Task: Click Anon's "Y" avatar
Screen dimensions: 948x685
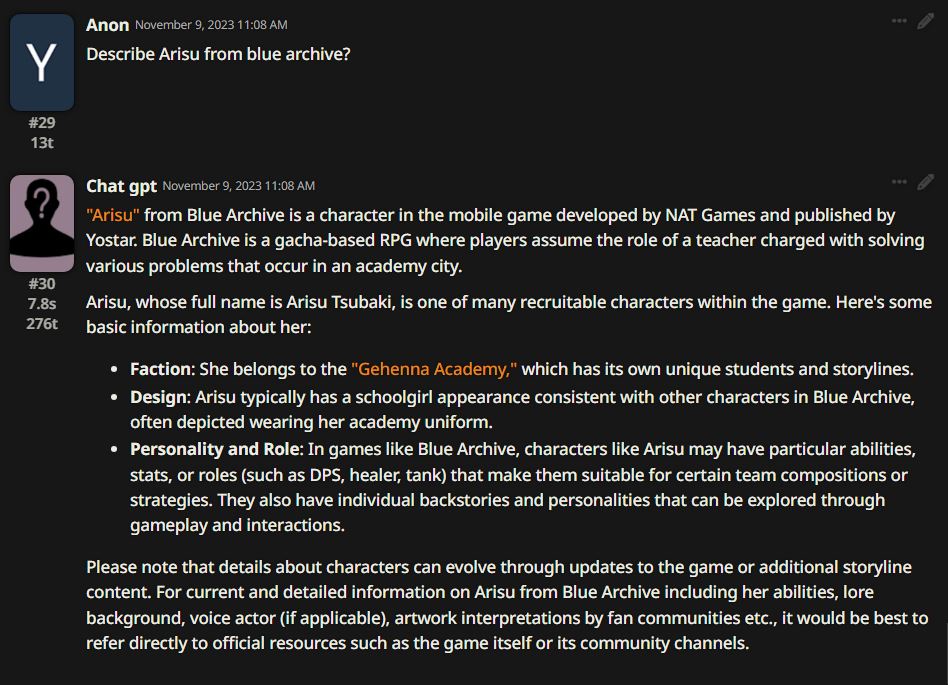Action: tap(42, 62)
